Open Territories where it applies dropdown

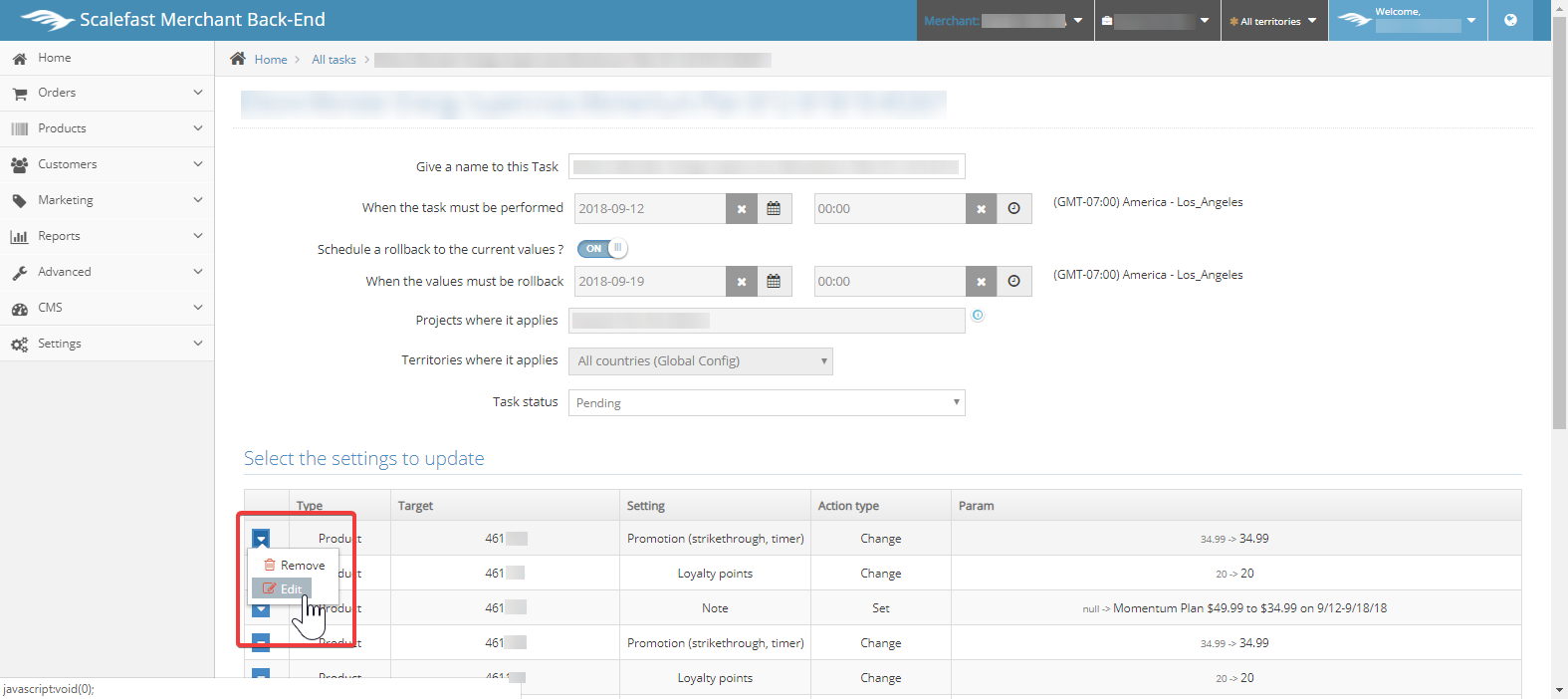(x=700, y=361)
